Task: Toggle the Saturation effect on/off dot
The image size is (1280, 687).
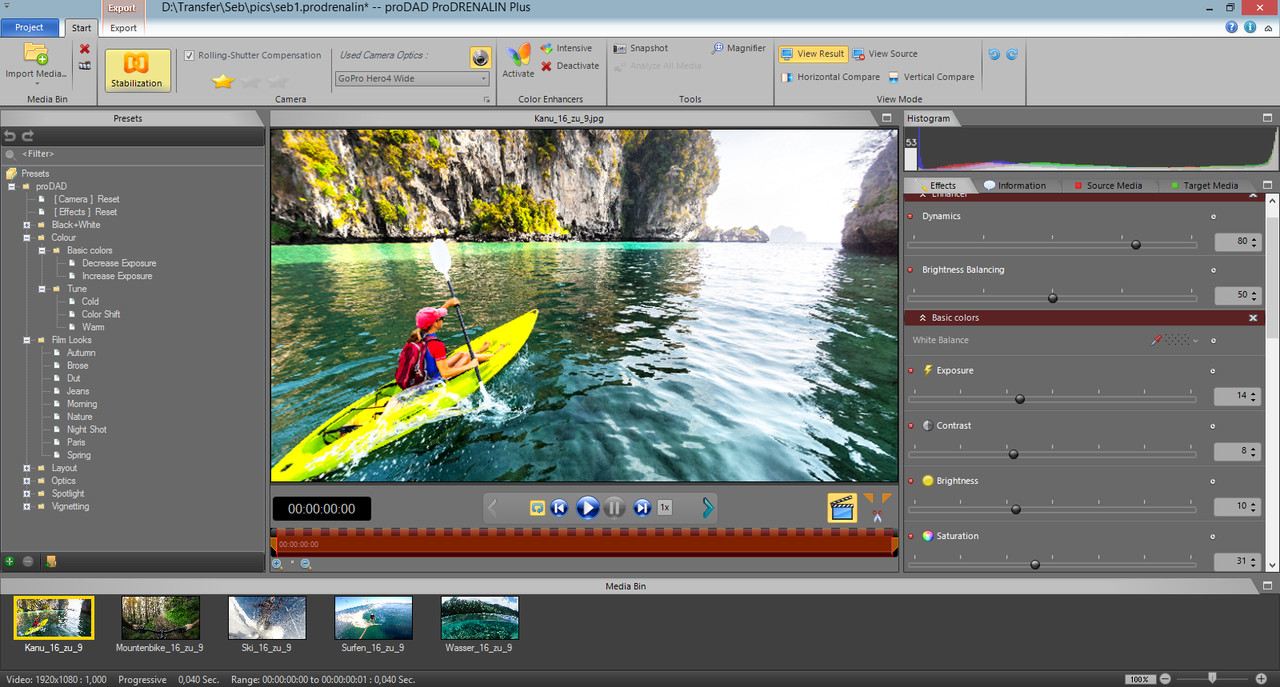Action: (x=910, y=536)
